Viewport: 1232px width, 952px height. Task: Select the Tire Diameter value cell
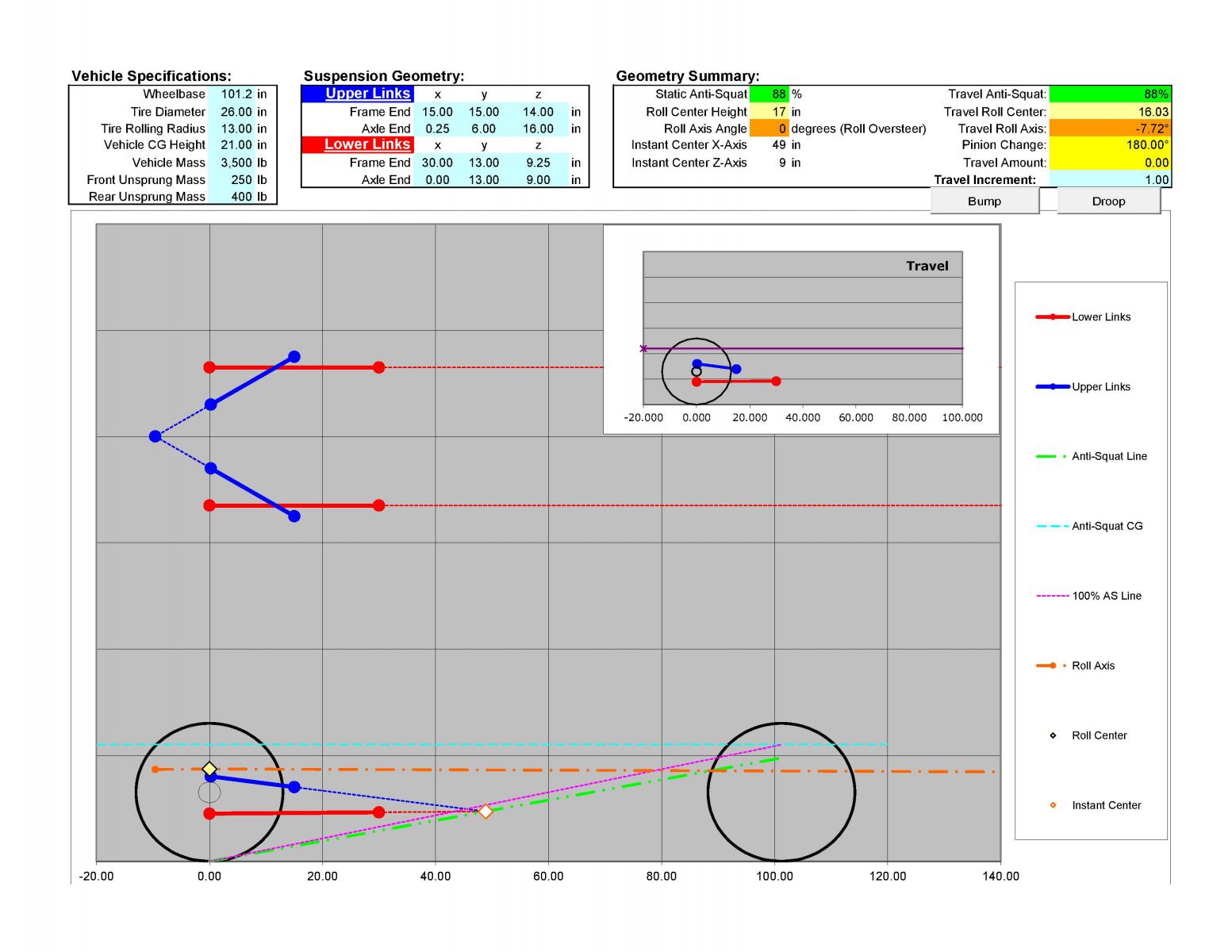pyautogui.click(x=232, y=112)
